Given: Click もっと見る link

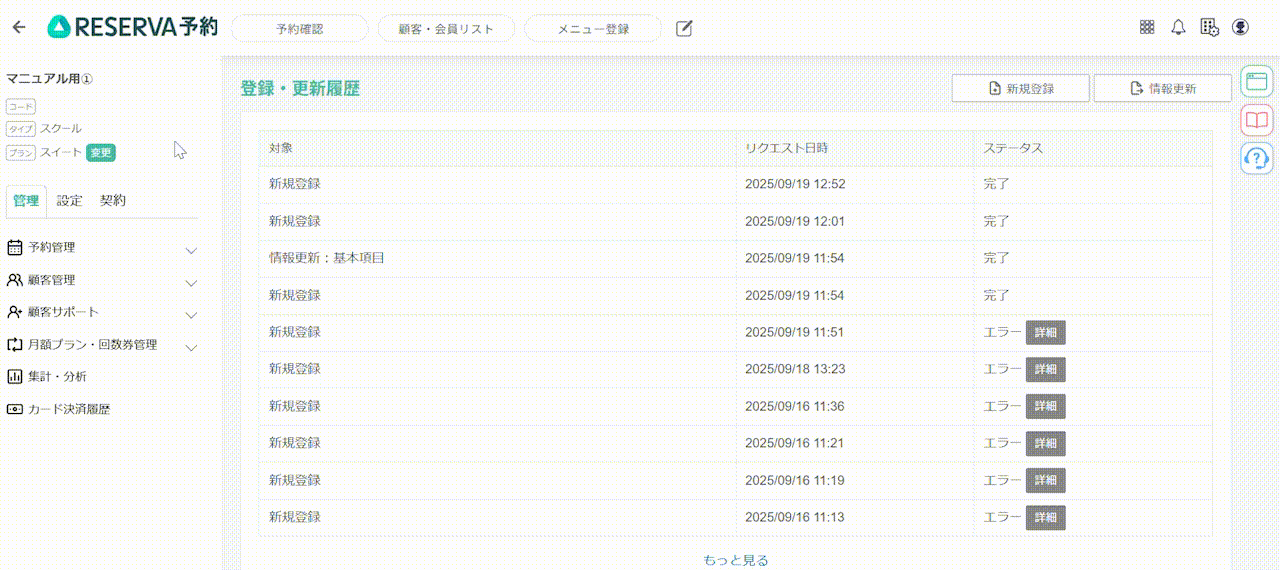Looking at the screenshot, I should (736, 560).
